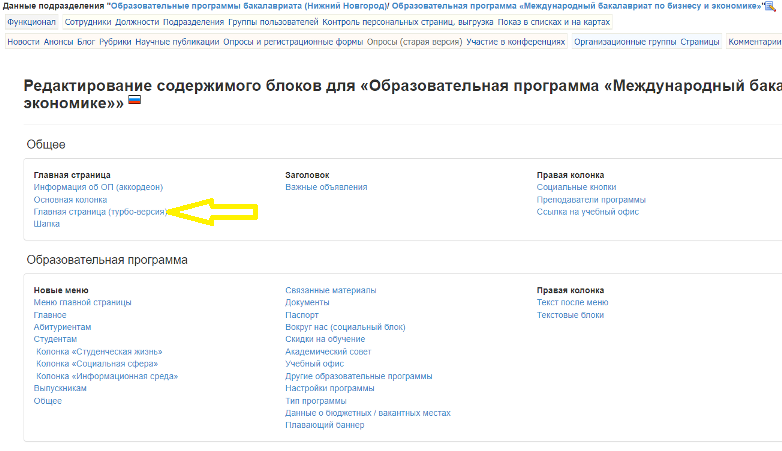Open Опросы и регистрационные формы

click(x=293, y=42)
